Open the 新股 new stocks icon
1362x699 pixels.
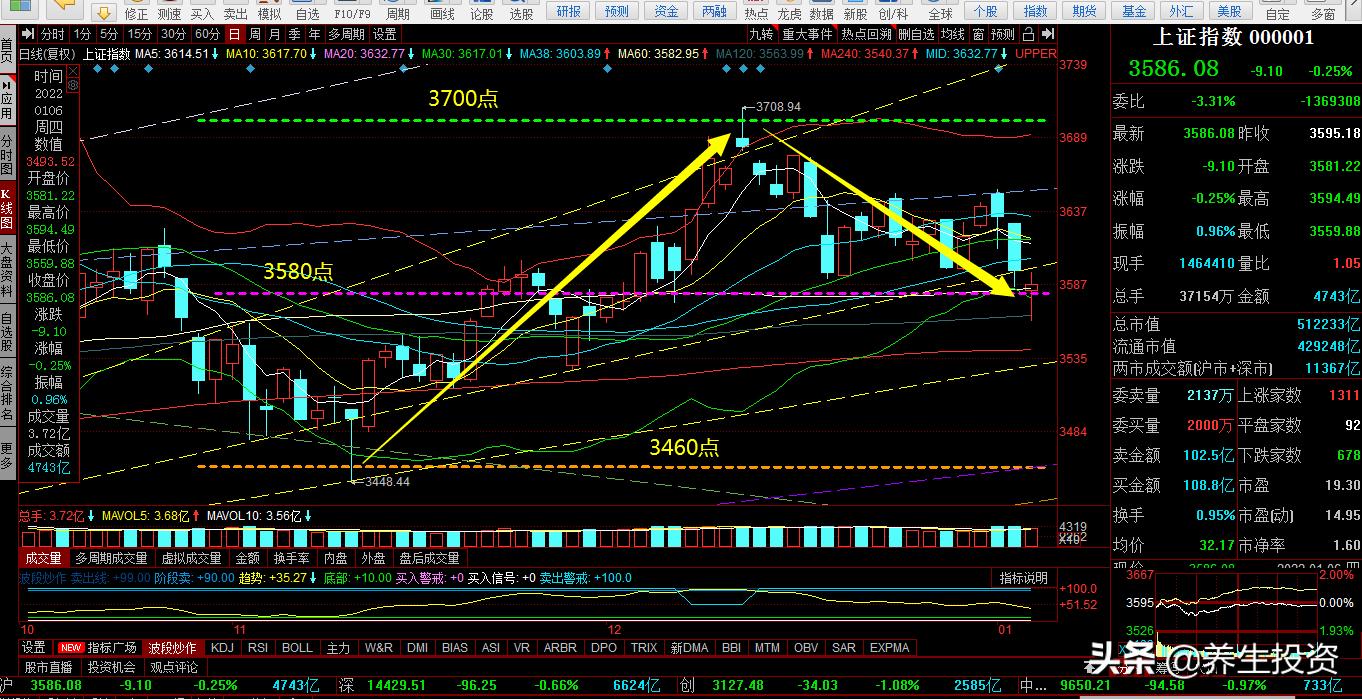[x=855, y=13]
